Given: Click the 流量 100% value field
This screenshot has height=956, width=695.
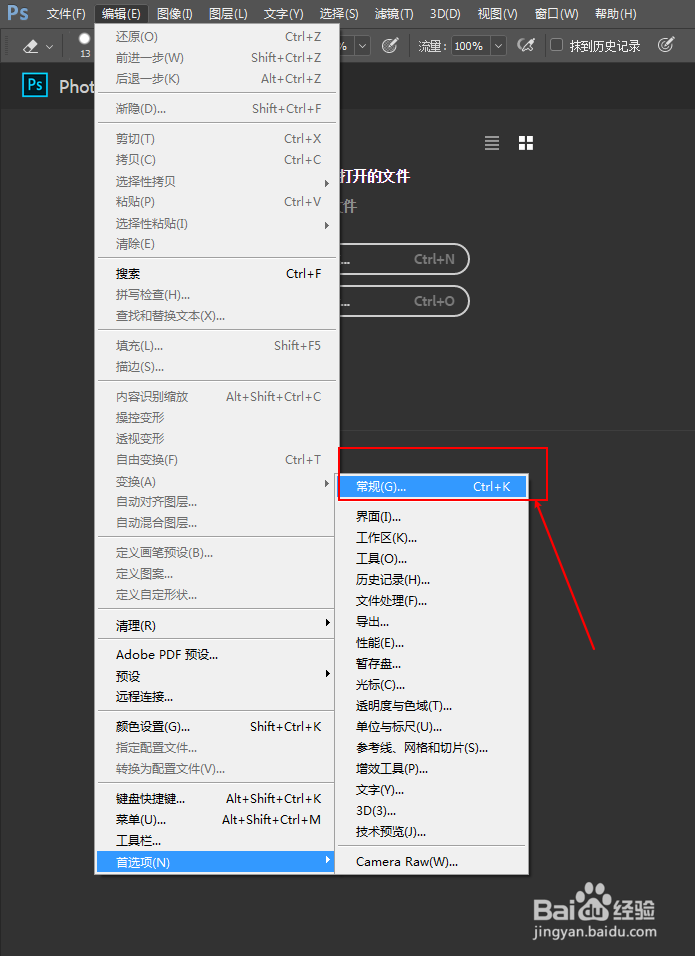Looking at the screenshot, I should coord(470,46).
